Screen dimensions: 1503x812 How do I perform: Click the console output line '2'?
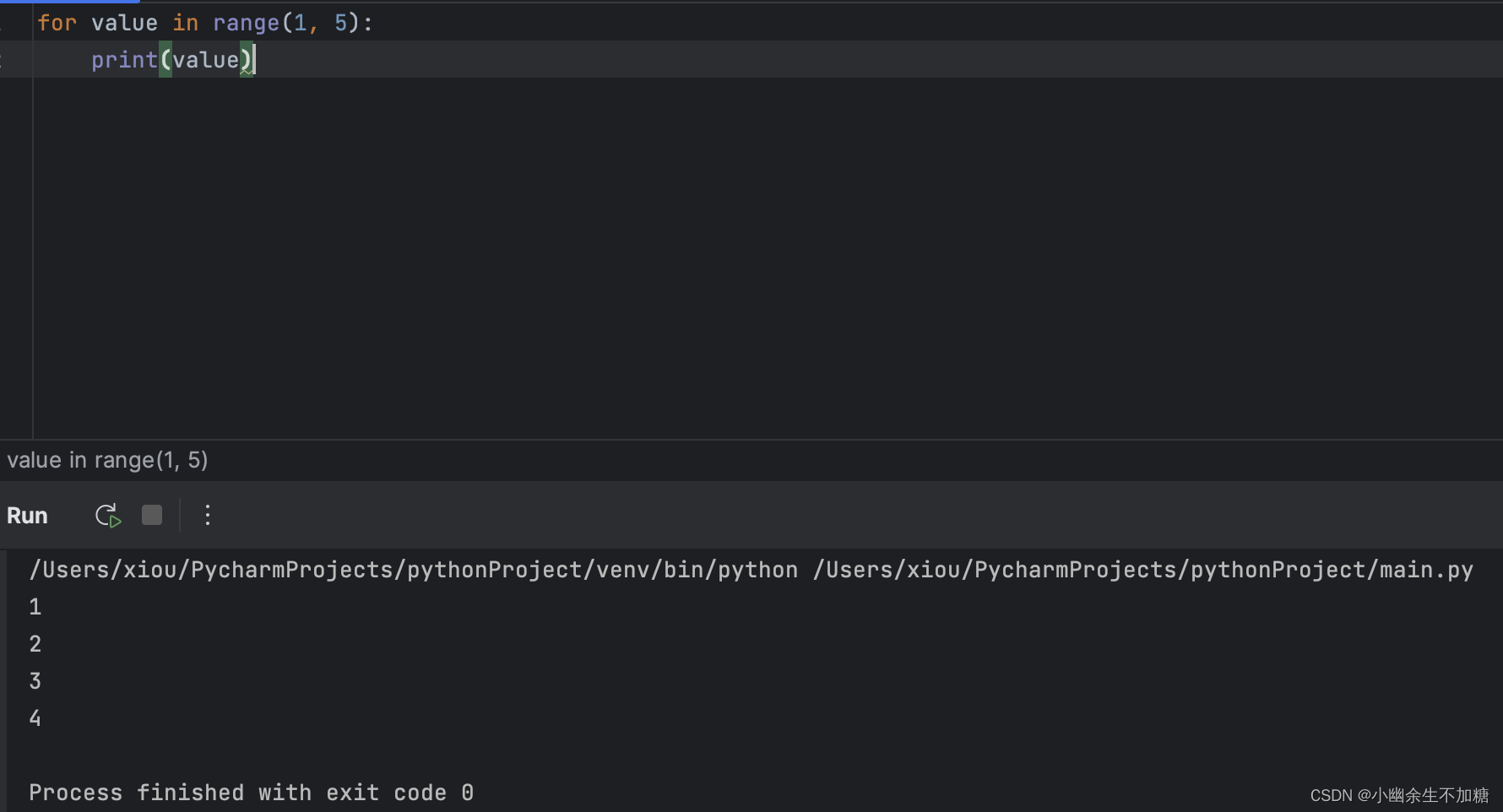tap(35, 644)
